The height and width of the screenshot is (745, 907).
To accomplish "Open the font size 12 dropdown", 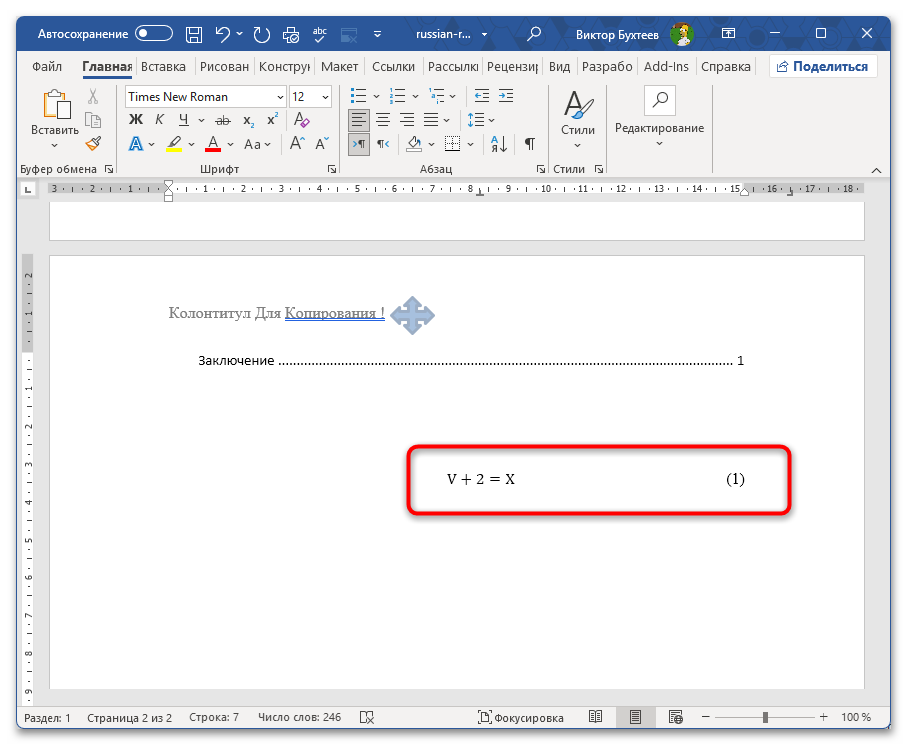I will [x=326, y=97].
